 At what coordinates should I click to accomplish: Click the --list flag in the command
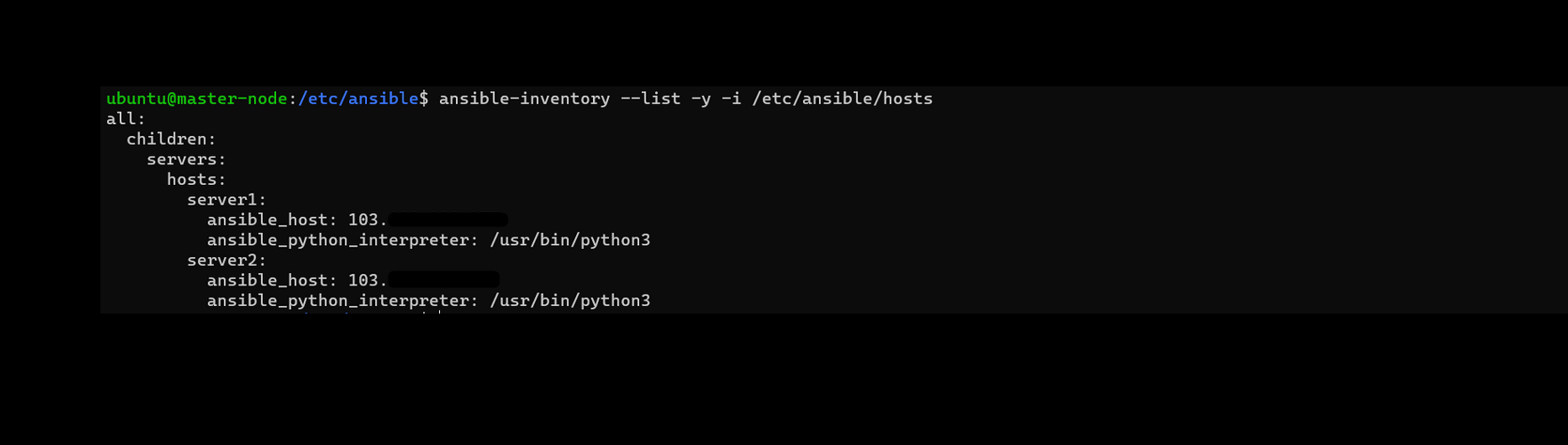(x=650, y=99)
